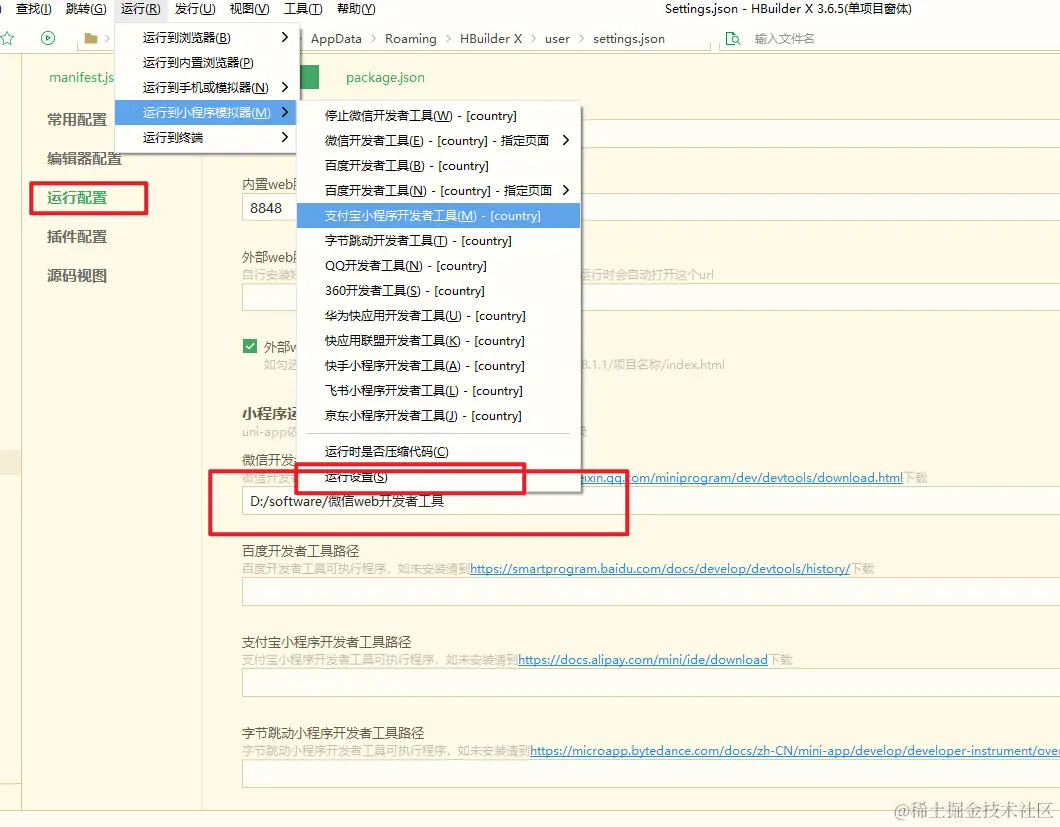The image size is (1060, 827).
Task: Click settings.json in the breadcrumb path
Action: click(x=629, y=39)
